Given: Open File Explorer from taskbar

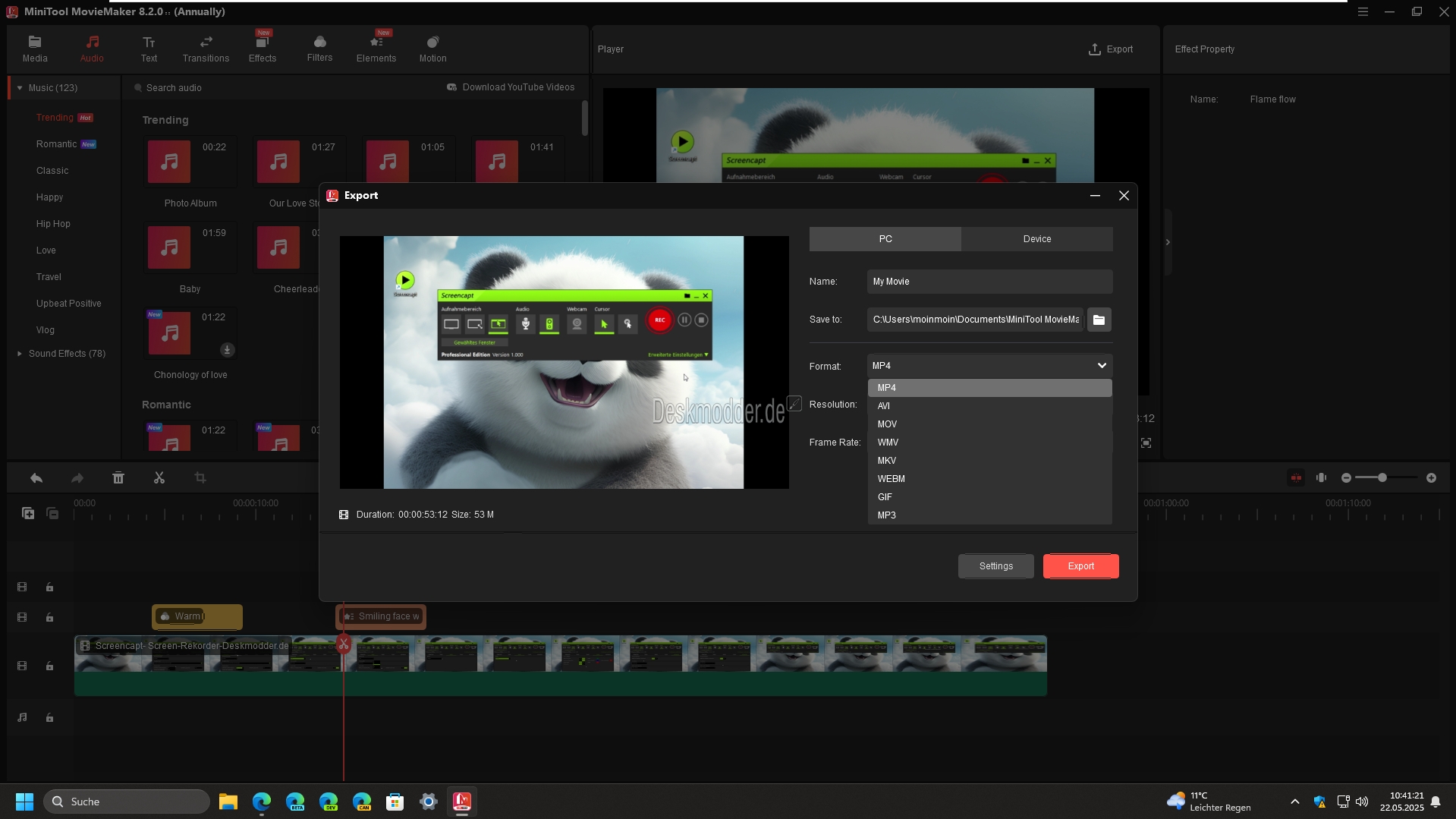Looking at the screenshot, I should [228, 802].
